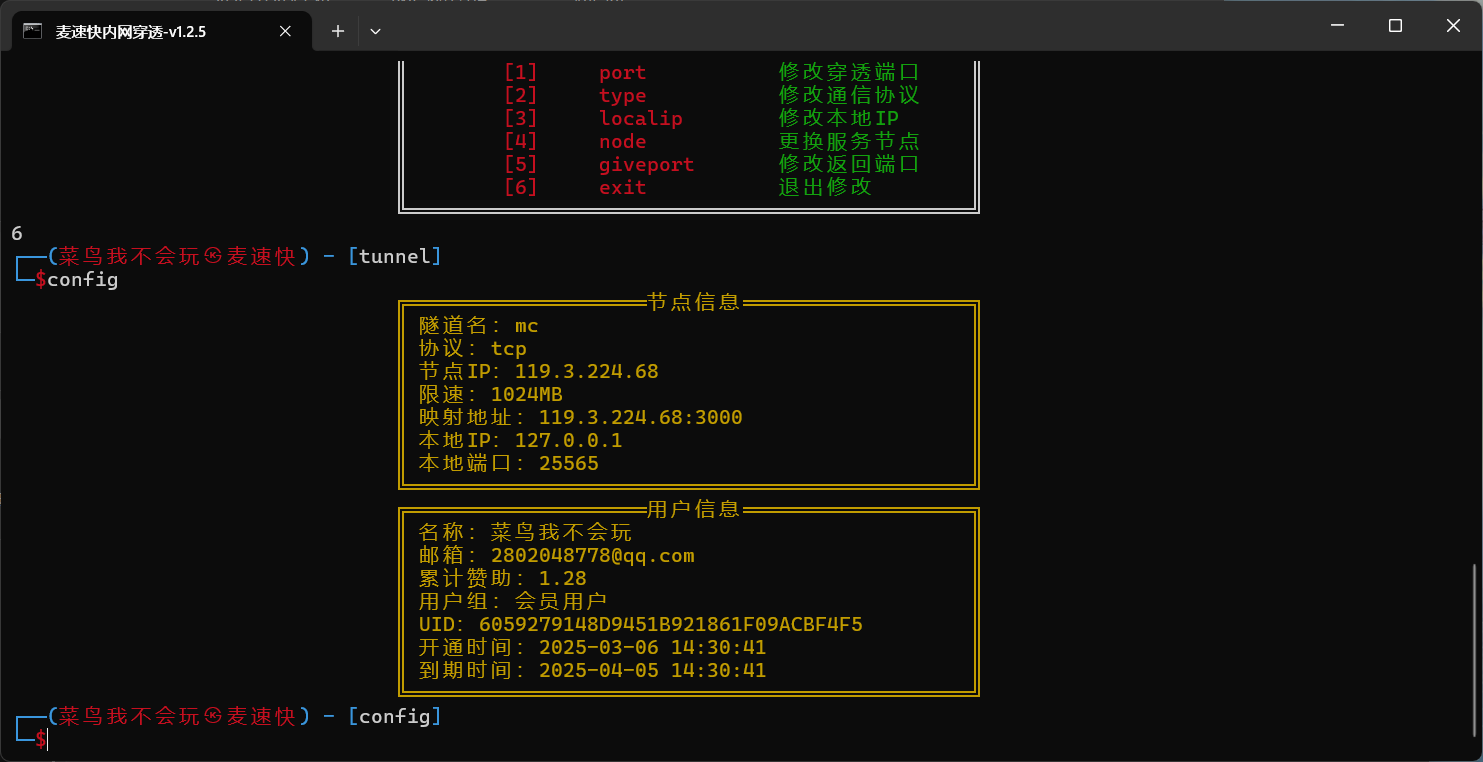
Task: Open a new terminal tab with plus
Action: pyautogui.click(x=338, y=31)
